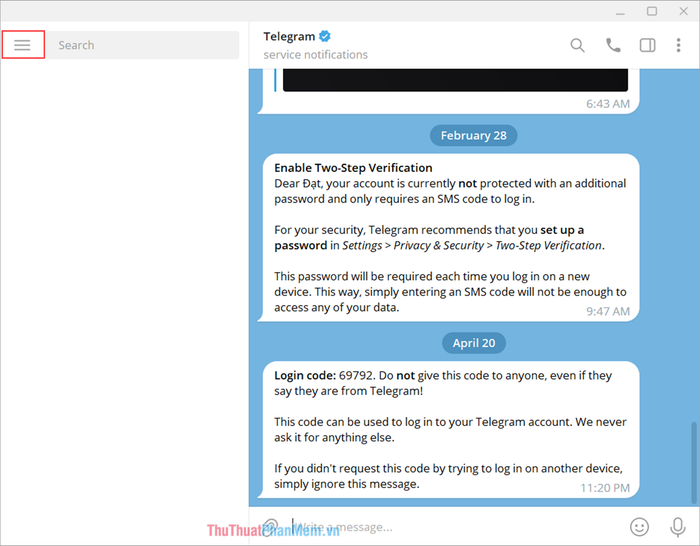Toggle the chat info side panel
Viewport: 700px width, 546px height.
pyautogui.click(x=647, y=45)
